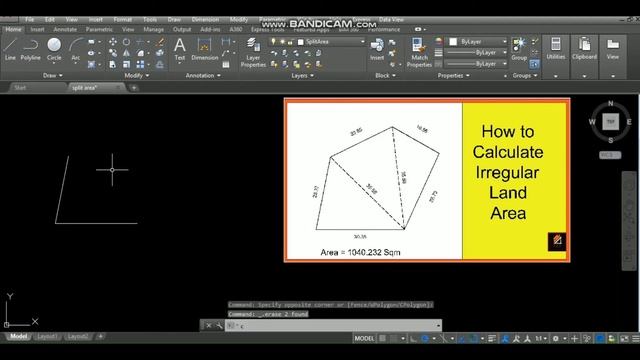This screenshot has width=640, height=360.
Task: Click the Scale tool icon
Action: 127,64
